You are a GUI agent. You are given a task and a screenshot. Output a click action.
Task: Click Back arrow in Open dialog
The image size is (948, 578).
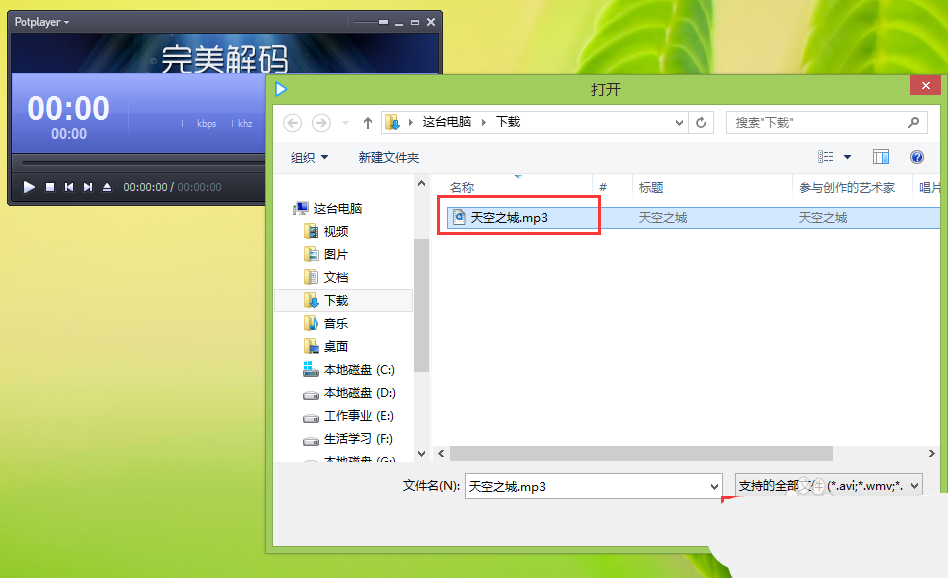293,123
